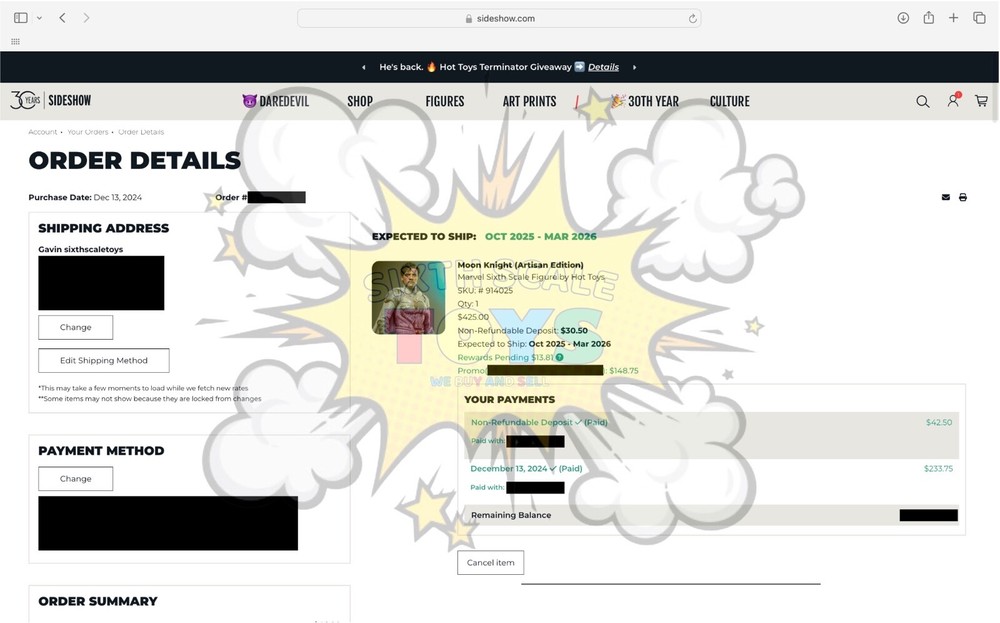Show previous announcement banner arrow

(364, 67)
